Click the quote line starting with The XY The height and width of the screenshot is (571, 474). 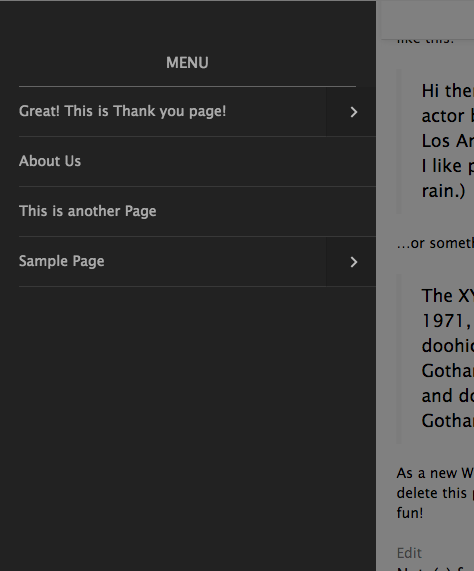tap(447, 295)
